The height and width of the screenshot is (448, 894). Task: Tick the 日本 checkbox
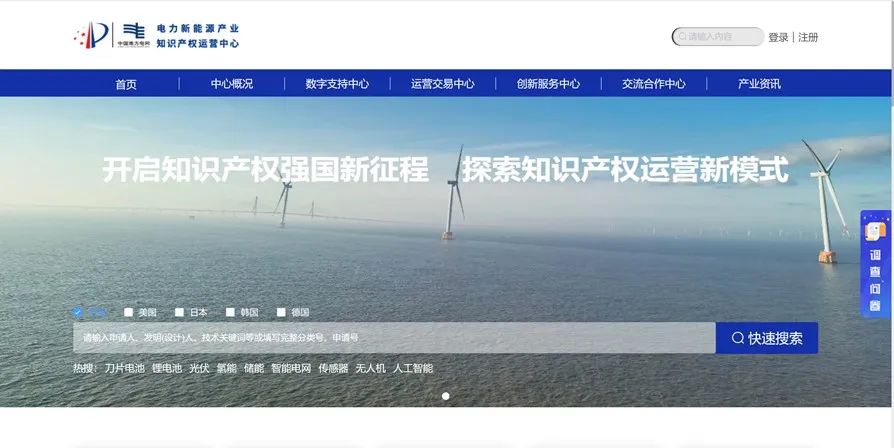(x=180, y=312)
